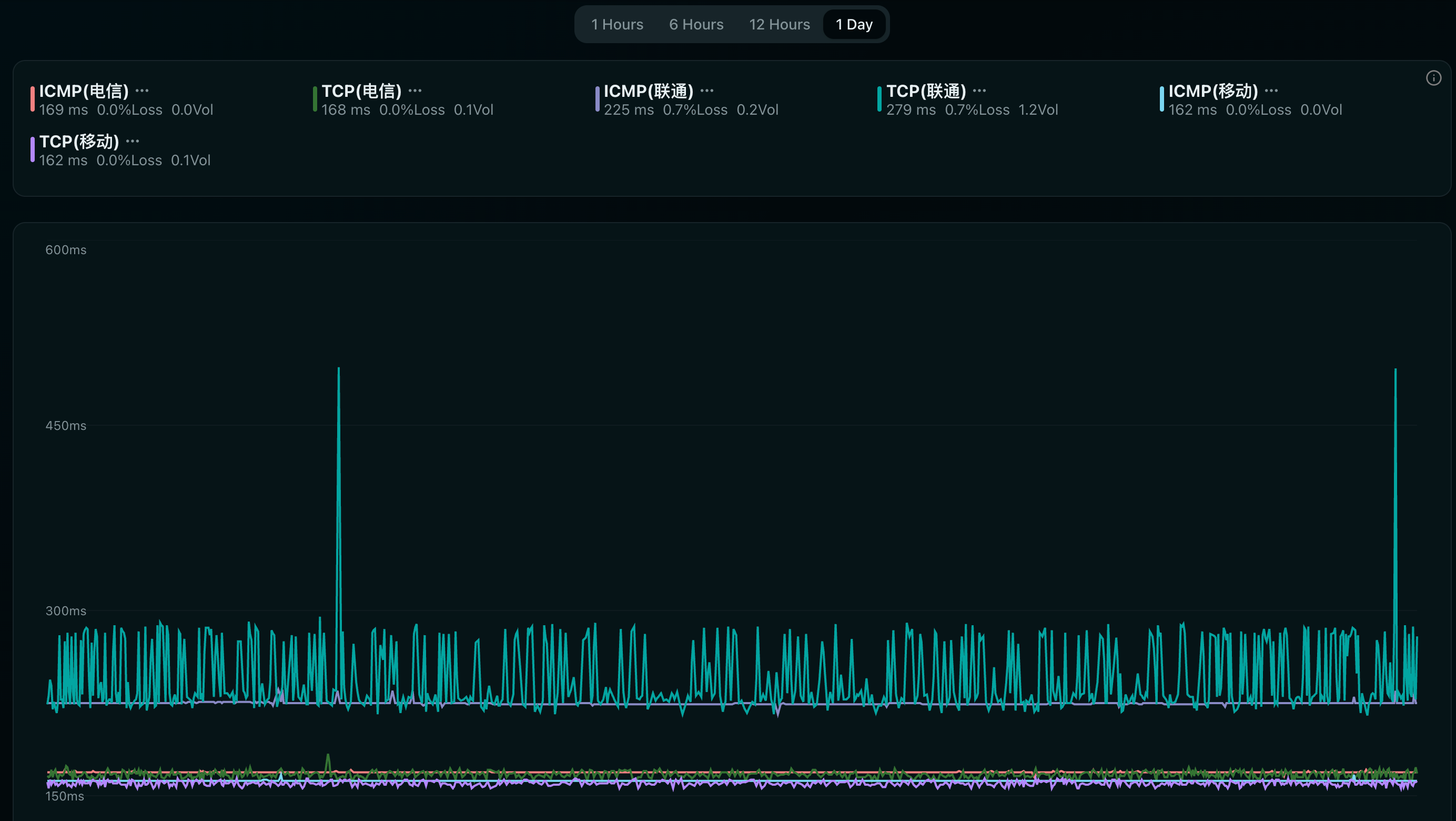Screen dimensions: 1456x821
Task: Open ellipsis menu next to ICMP(移动)
Action: click(x=1272, y=91)
